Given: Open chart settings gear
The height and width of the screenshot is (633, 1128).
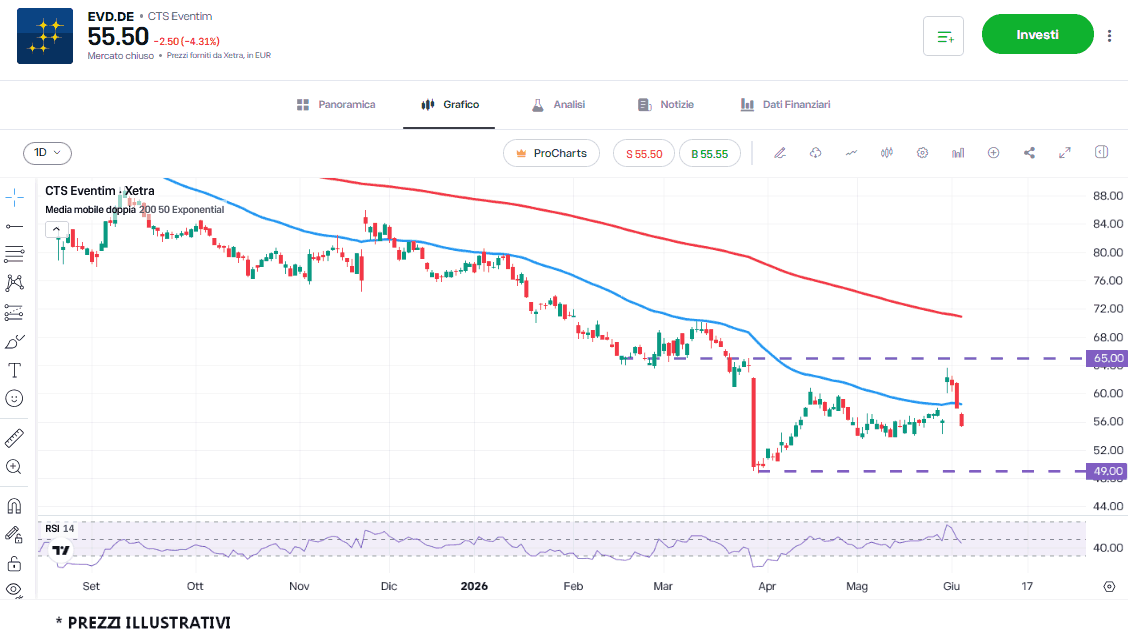Looking at the screenshot, I should (x=922, y=152).
